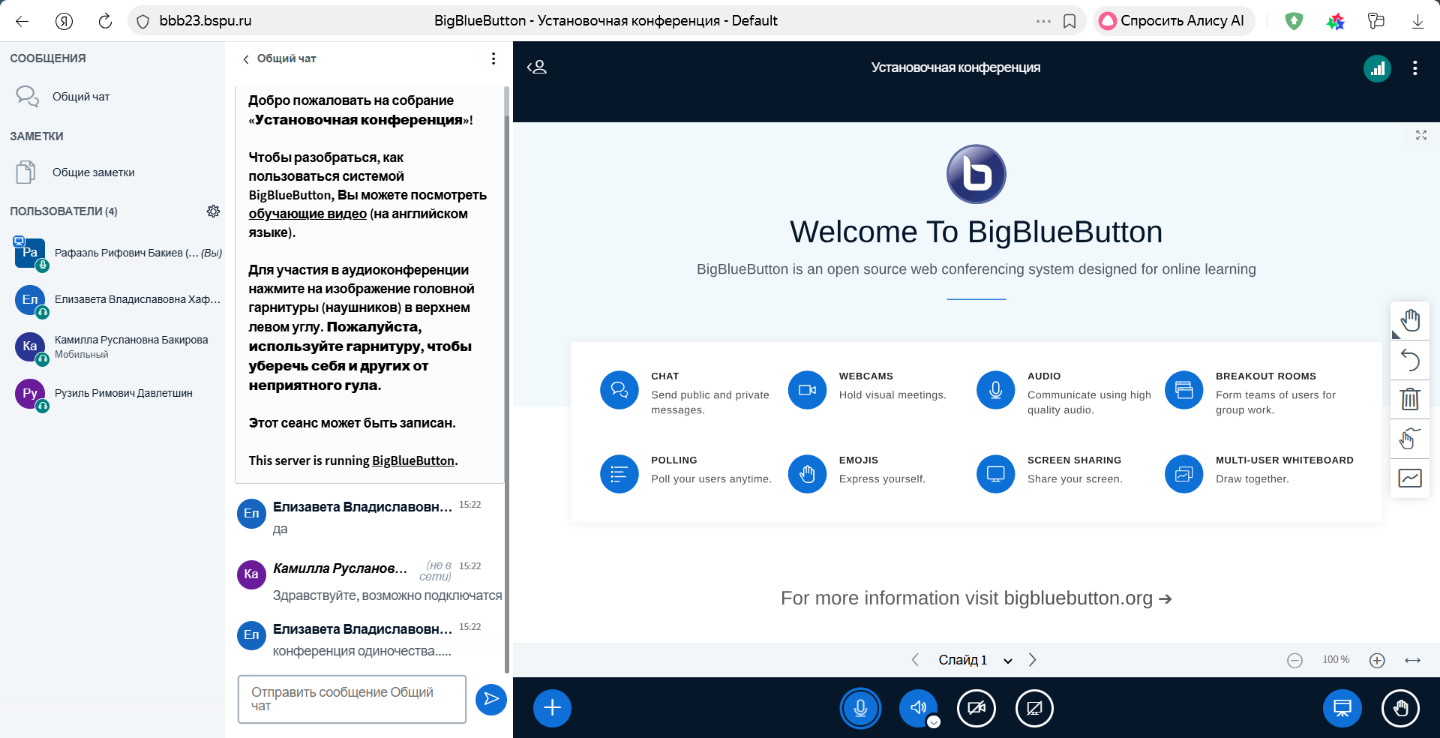
Task: Open chat options three-dot menu
Action: tap(493, 59)
